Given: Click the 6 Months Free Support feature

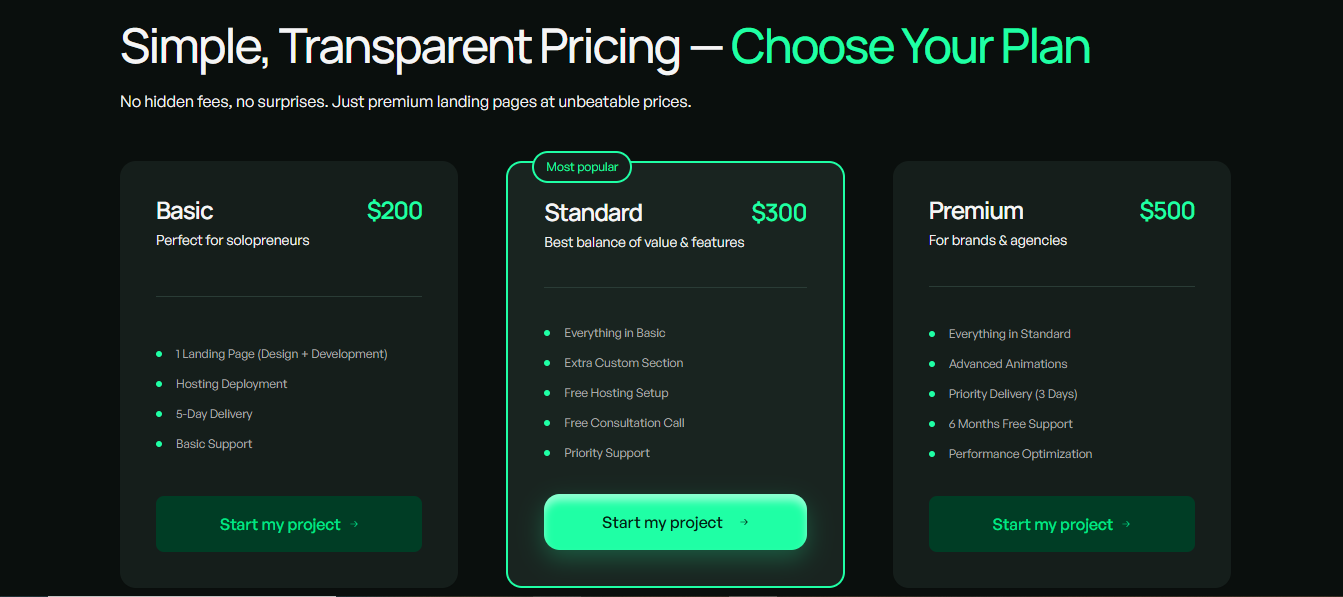Looking at the screenshot, I should point(1010,424).
